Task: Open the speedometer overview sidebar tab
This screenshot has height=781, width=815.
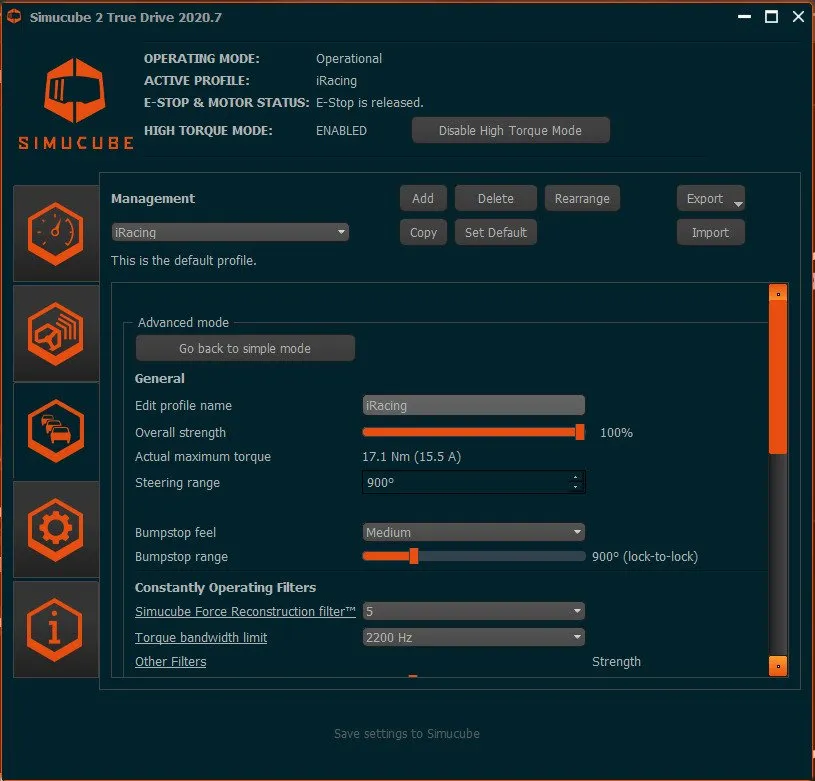Action: [55, 234]
